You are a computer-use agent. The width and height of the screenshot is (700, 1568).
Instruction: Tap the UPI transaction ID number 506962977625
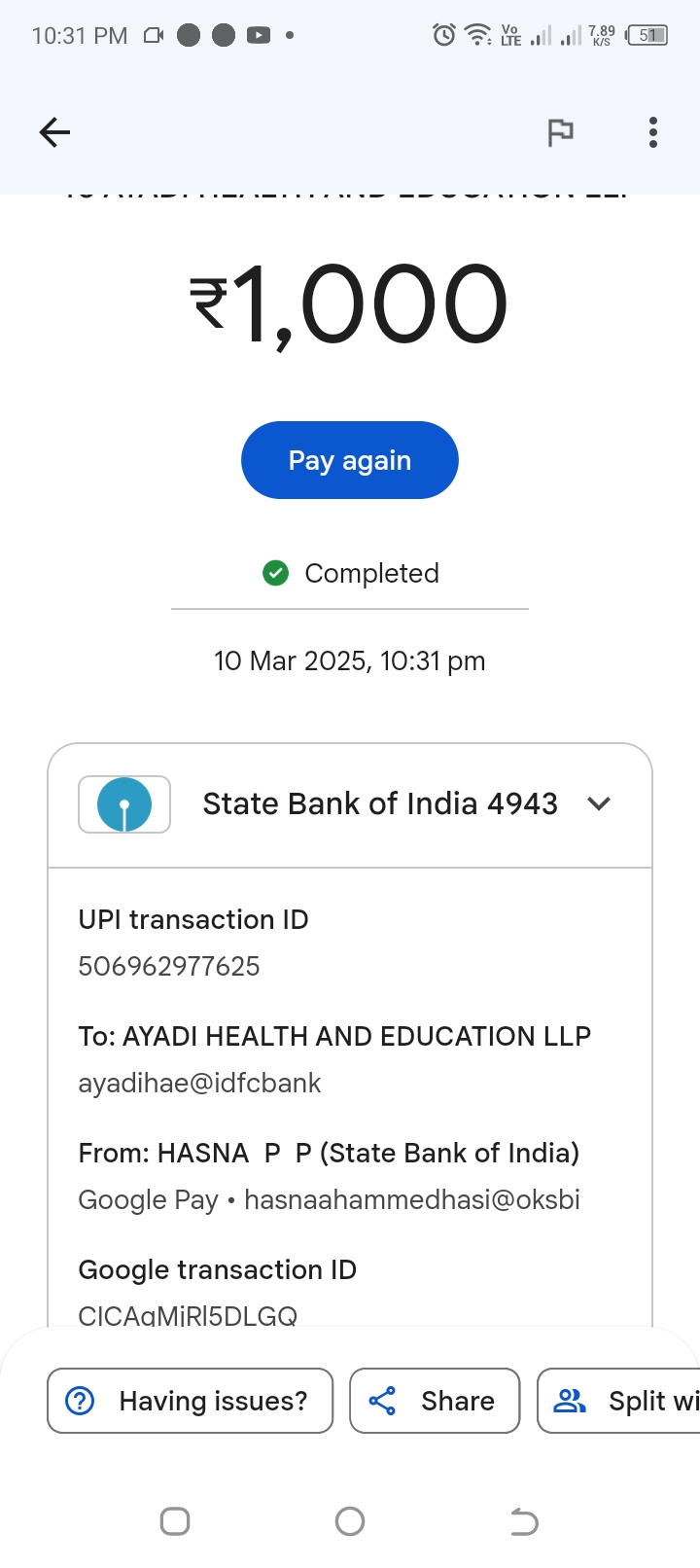(x=169, y=966)
